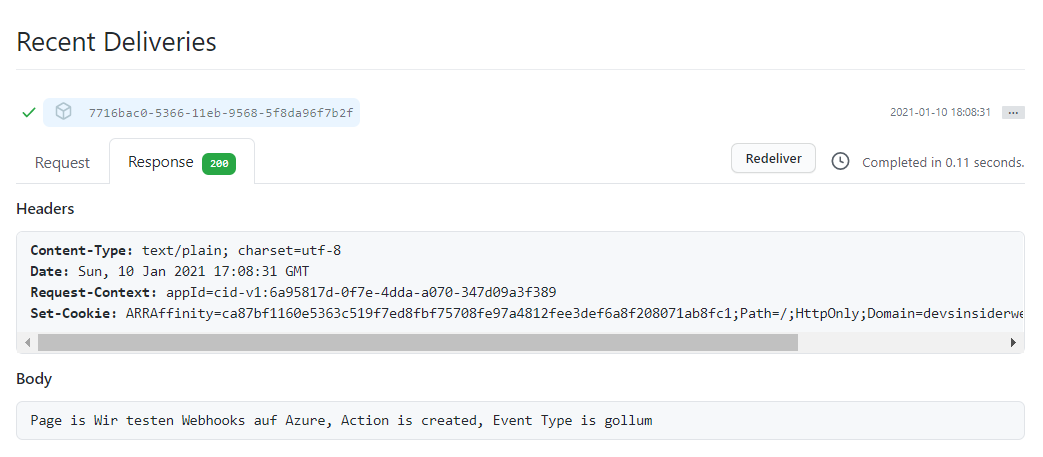Screen dimensions: 1043x457
Task: Select the Response tab
Action: [x=160, y=162]
